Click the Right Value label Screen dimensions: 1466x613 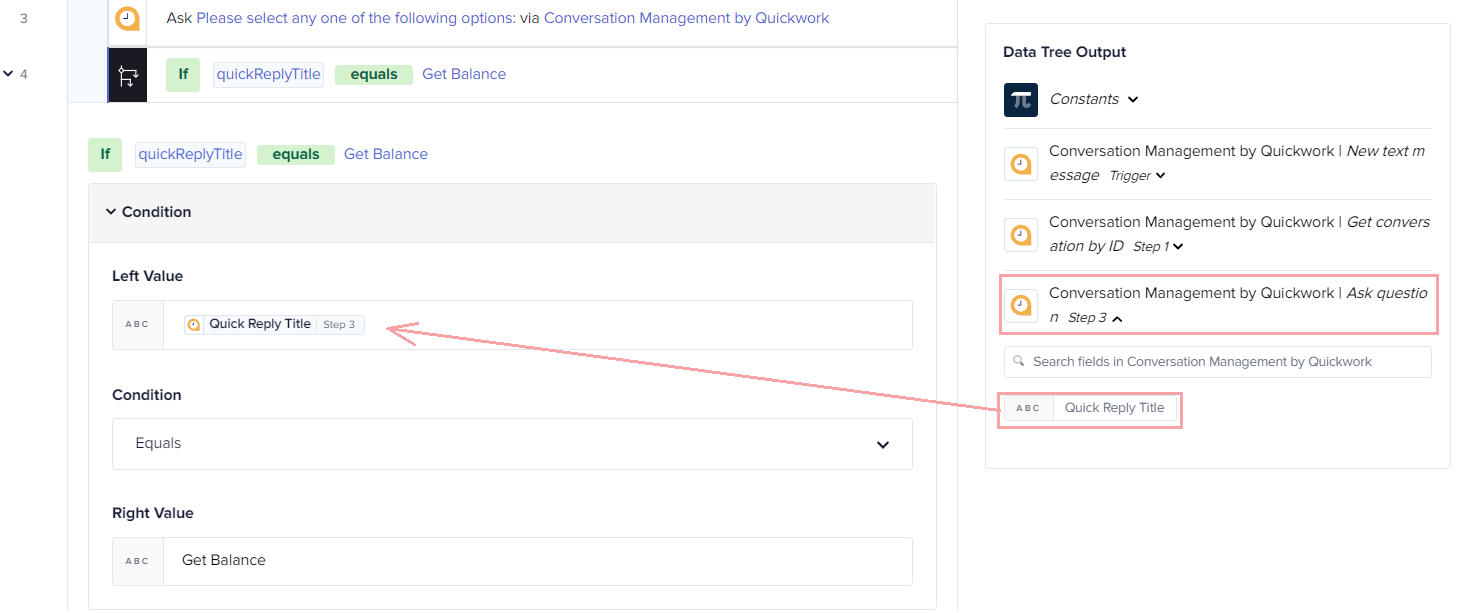[x=153, y=513]
